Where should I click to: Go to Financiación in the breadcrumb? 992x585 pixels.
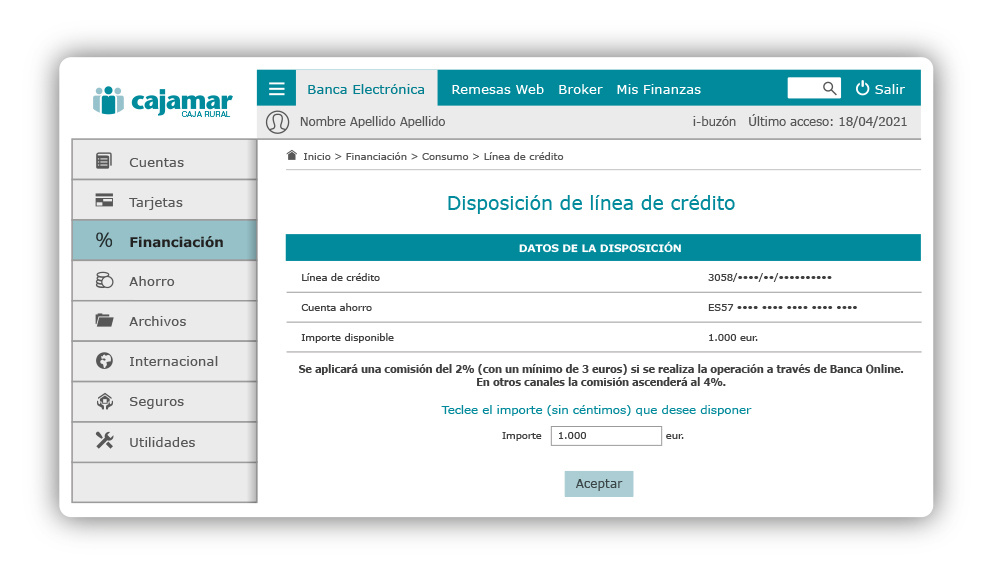pyautogui.click(x=376, y=156)
